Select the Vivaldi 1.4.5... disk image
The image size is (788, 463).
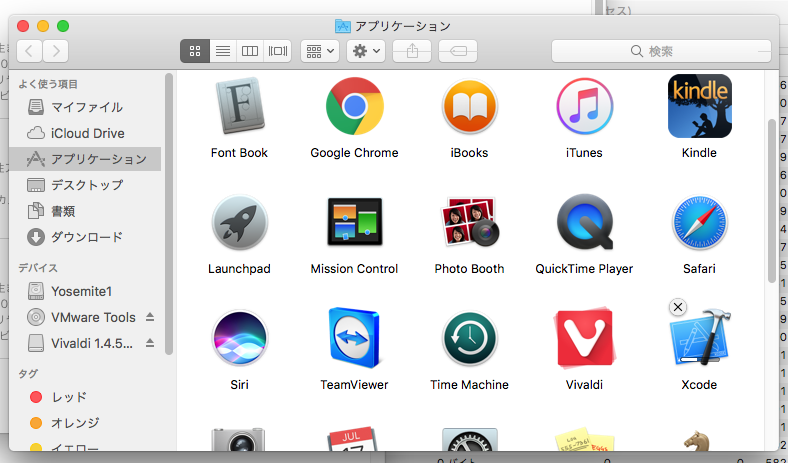pos(85,343)
